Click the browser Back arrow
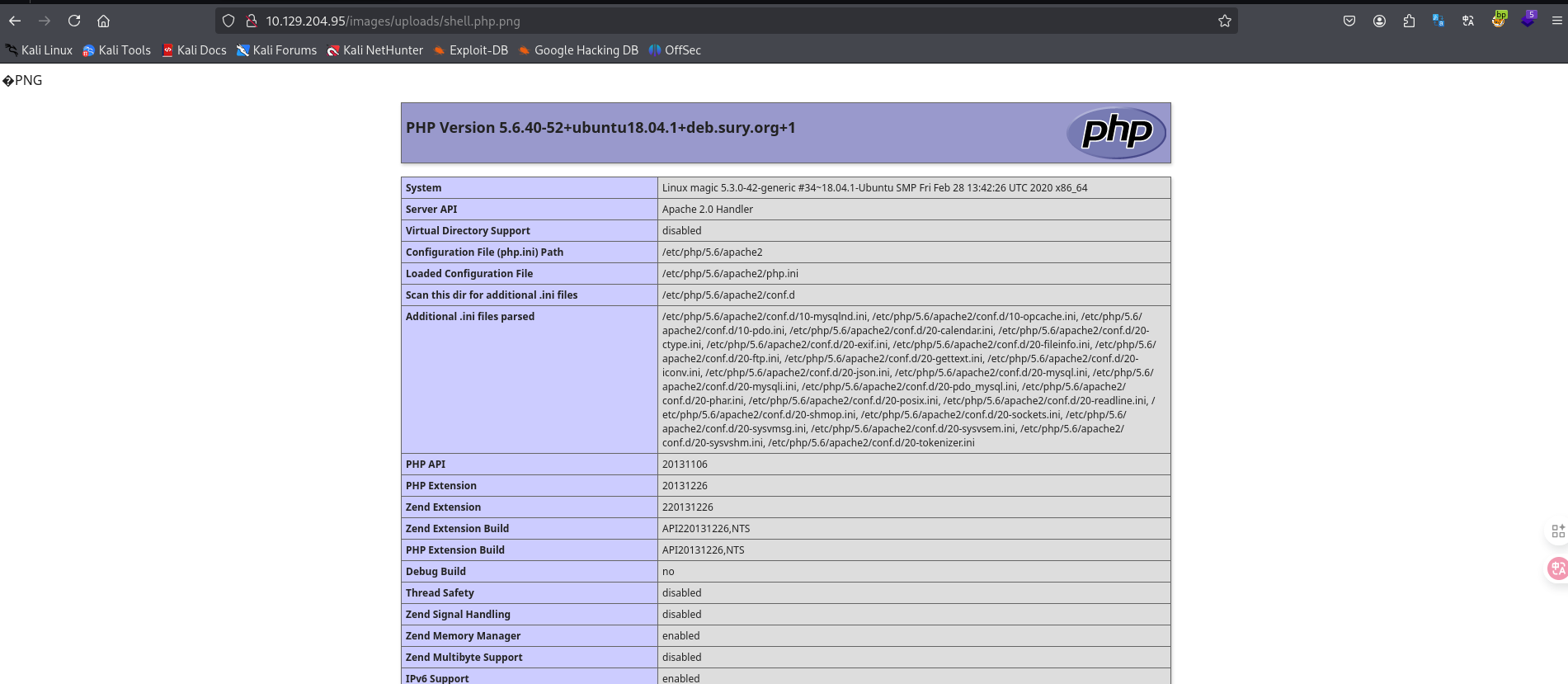The height and width of the screenshot is (684, 1568). (15, 21)
